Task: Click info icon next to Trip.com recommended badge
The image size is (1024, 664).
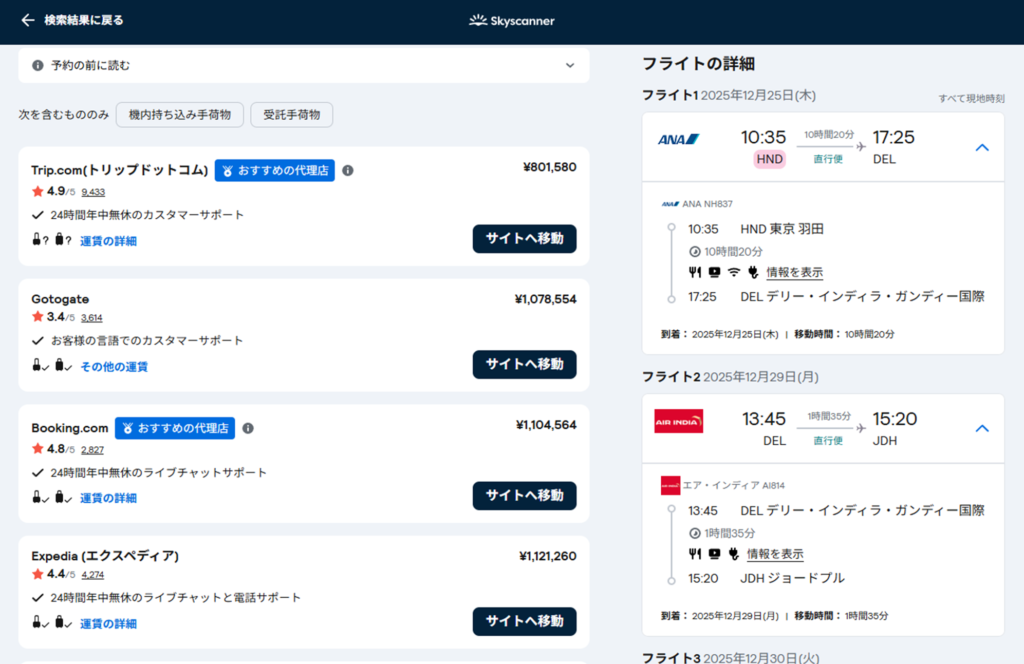Action: (x=348, y=170)
